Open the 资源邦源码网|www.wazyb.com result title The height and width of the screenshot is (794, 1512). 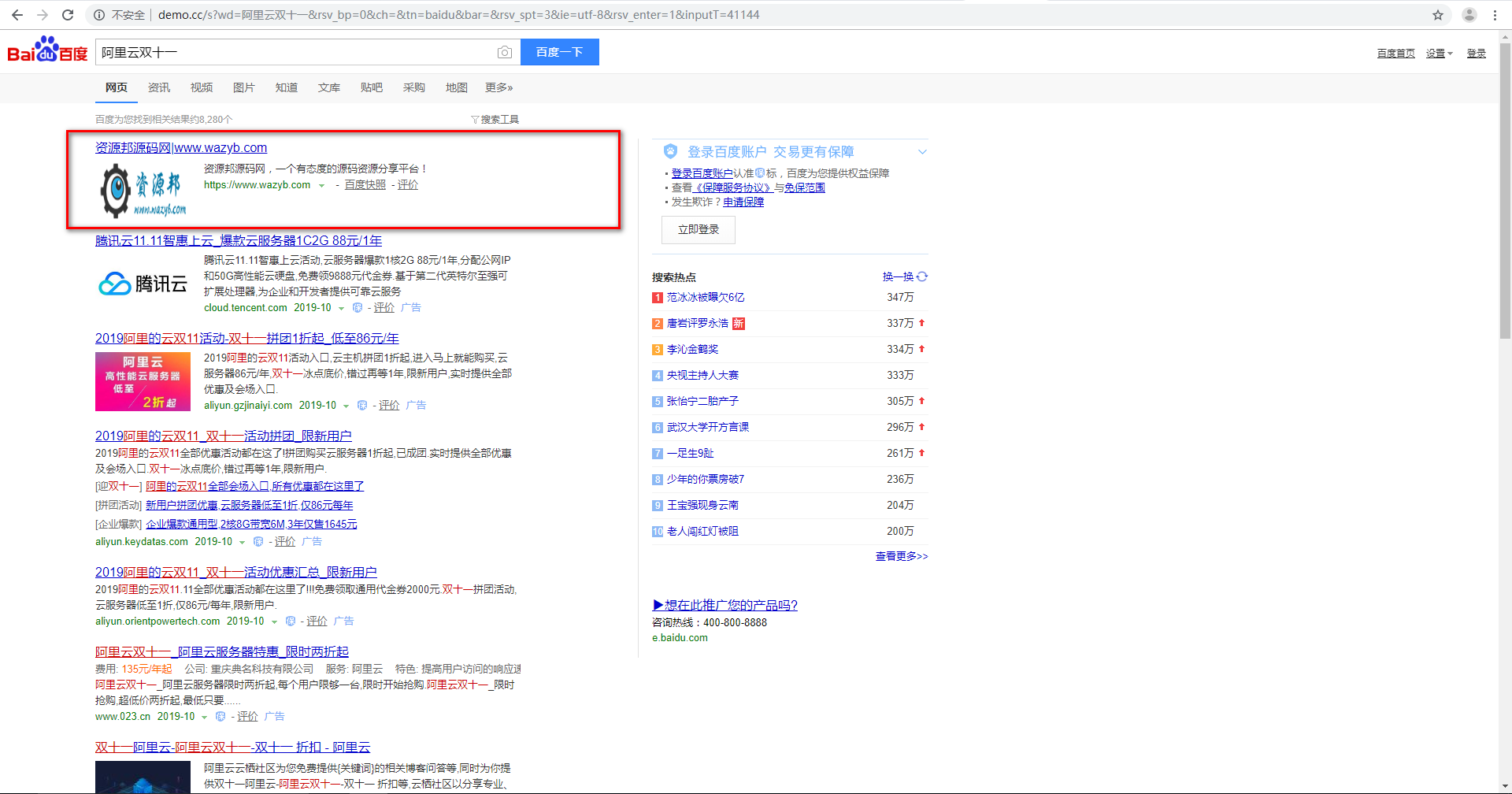[181, 147]
